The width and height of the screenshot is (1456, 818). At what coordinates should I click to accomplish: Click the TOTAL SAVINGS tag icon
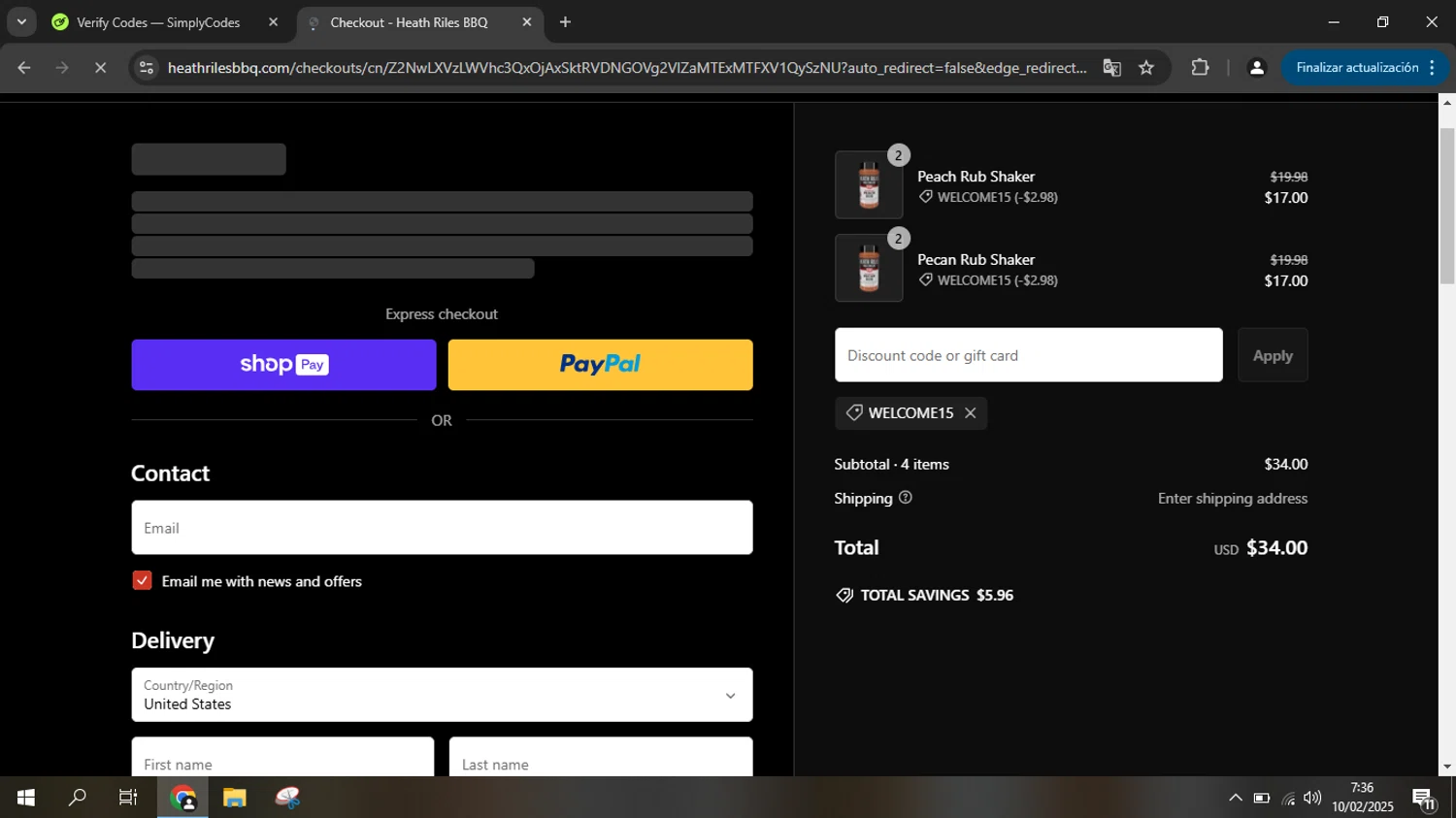click(844, 596)
